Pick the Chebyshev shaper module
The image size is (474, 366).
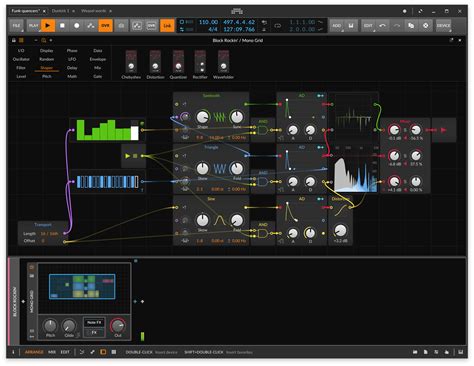click(x=131, y=65)
